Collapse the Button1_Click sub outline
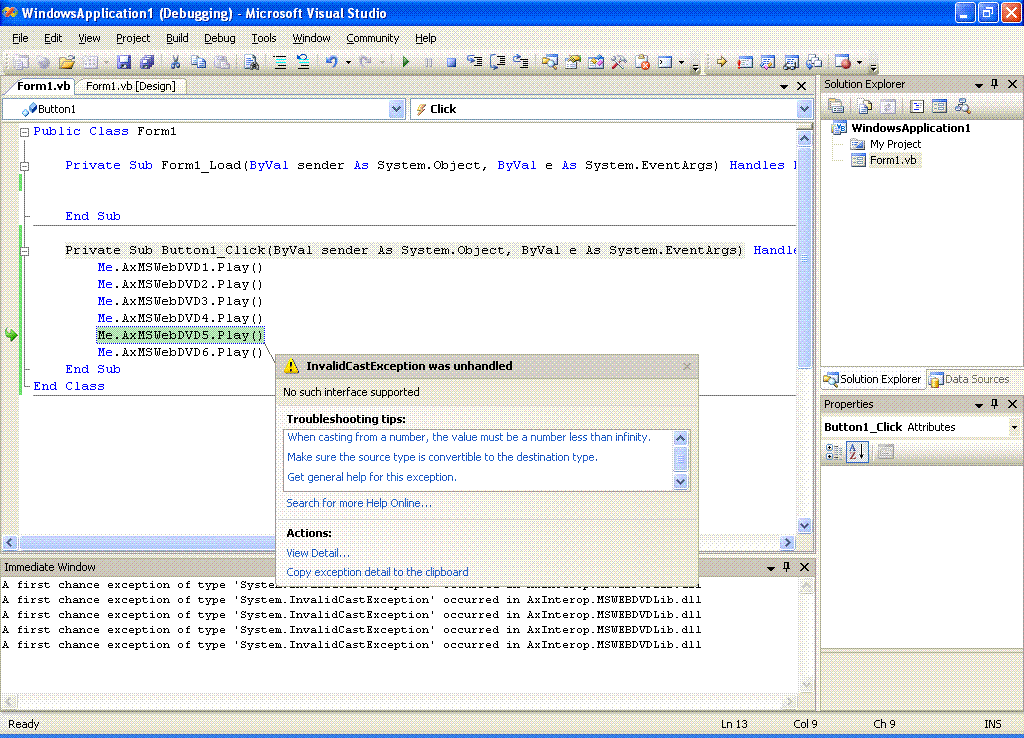 (x=24, y=251)
